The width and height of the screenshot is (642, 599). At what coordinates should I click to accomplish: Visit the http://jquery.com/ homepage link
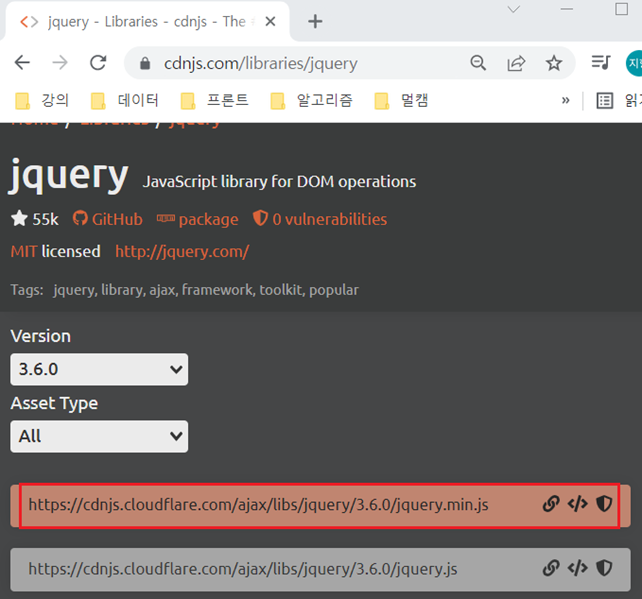click(x=182, y=251)
